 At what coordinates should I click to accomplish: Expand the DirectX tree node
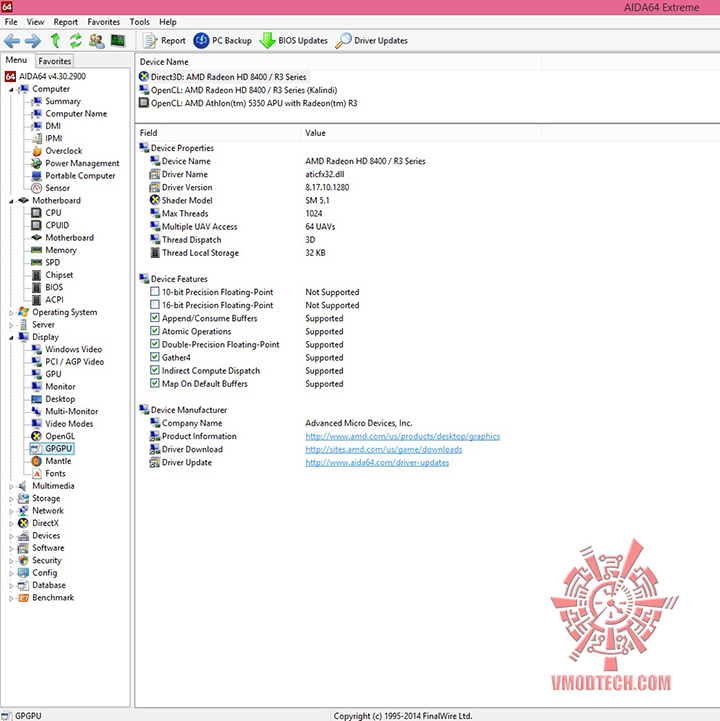pos(11,524)
